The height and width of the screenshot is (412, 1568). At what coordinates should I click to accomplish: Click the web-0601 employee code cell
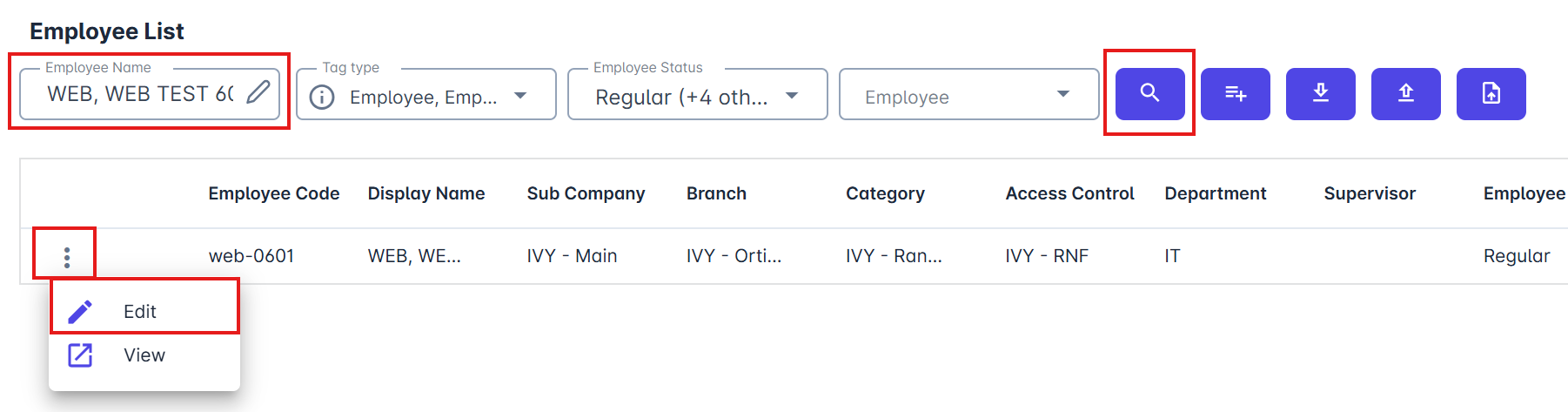(251, 256)
